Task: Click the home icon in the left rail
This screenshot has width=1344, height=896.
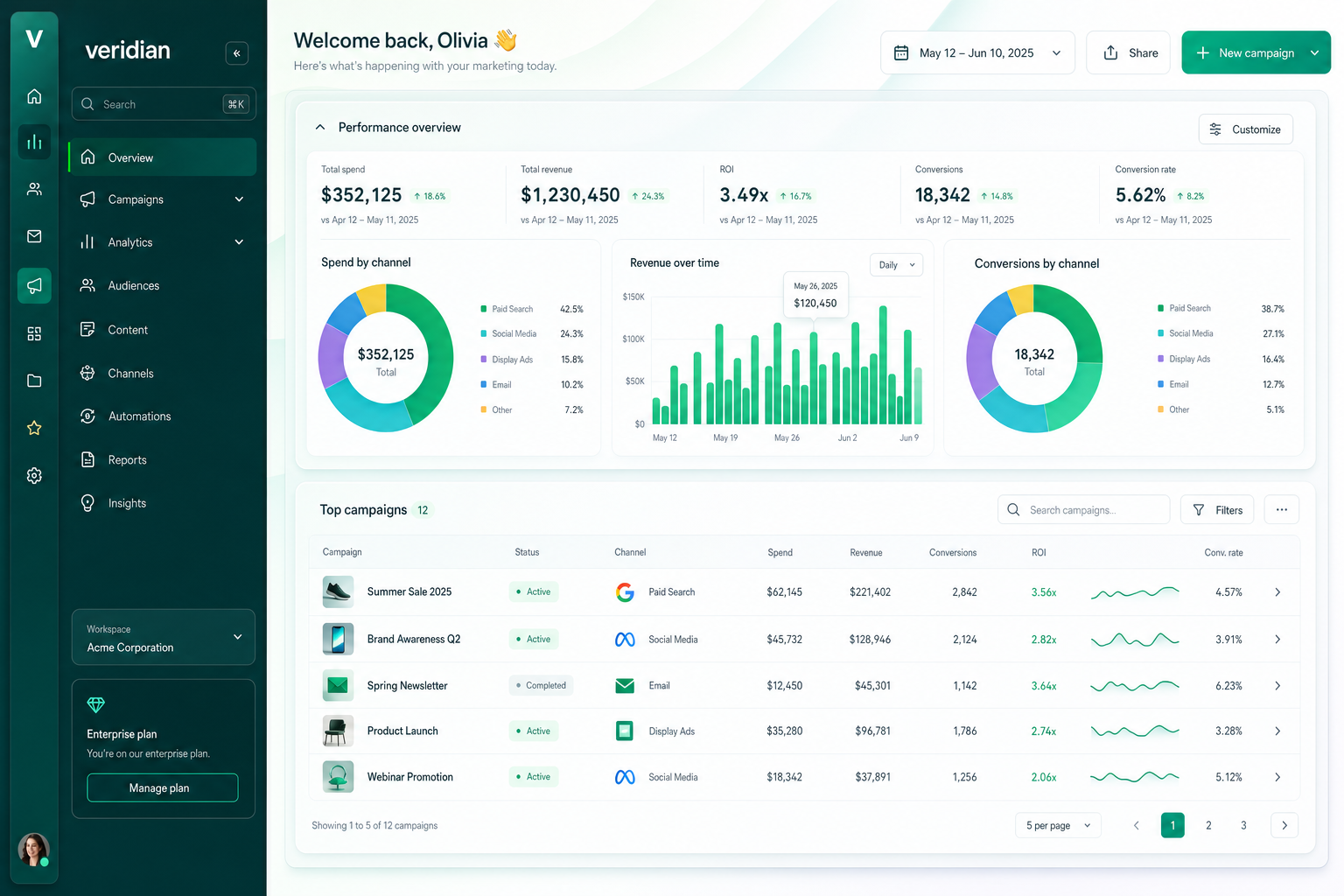Action: (34, 96)
